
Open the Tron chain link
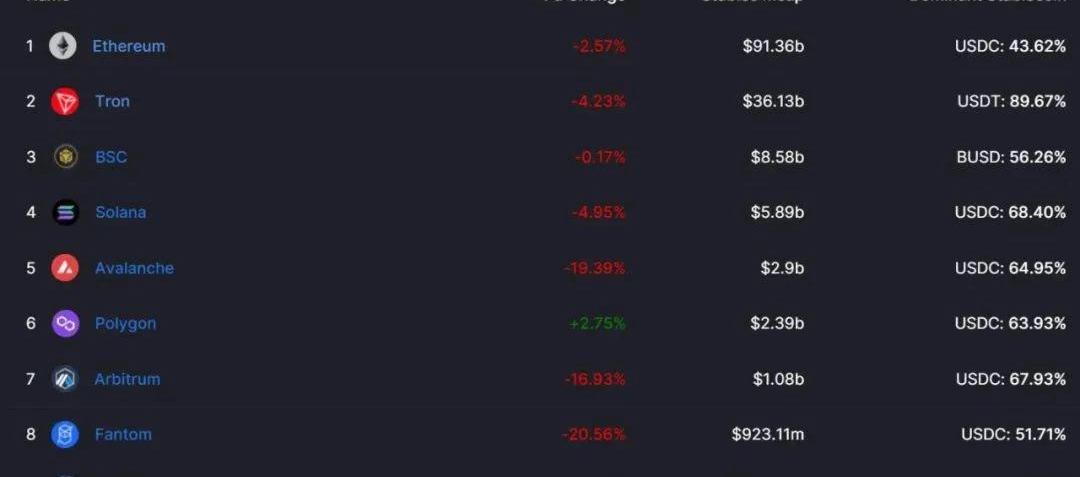pos(112,101)
